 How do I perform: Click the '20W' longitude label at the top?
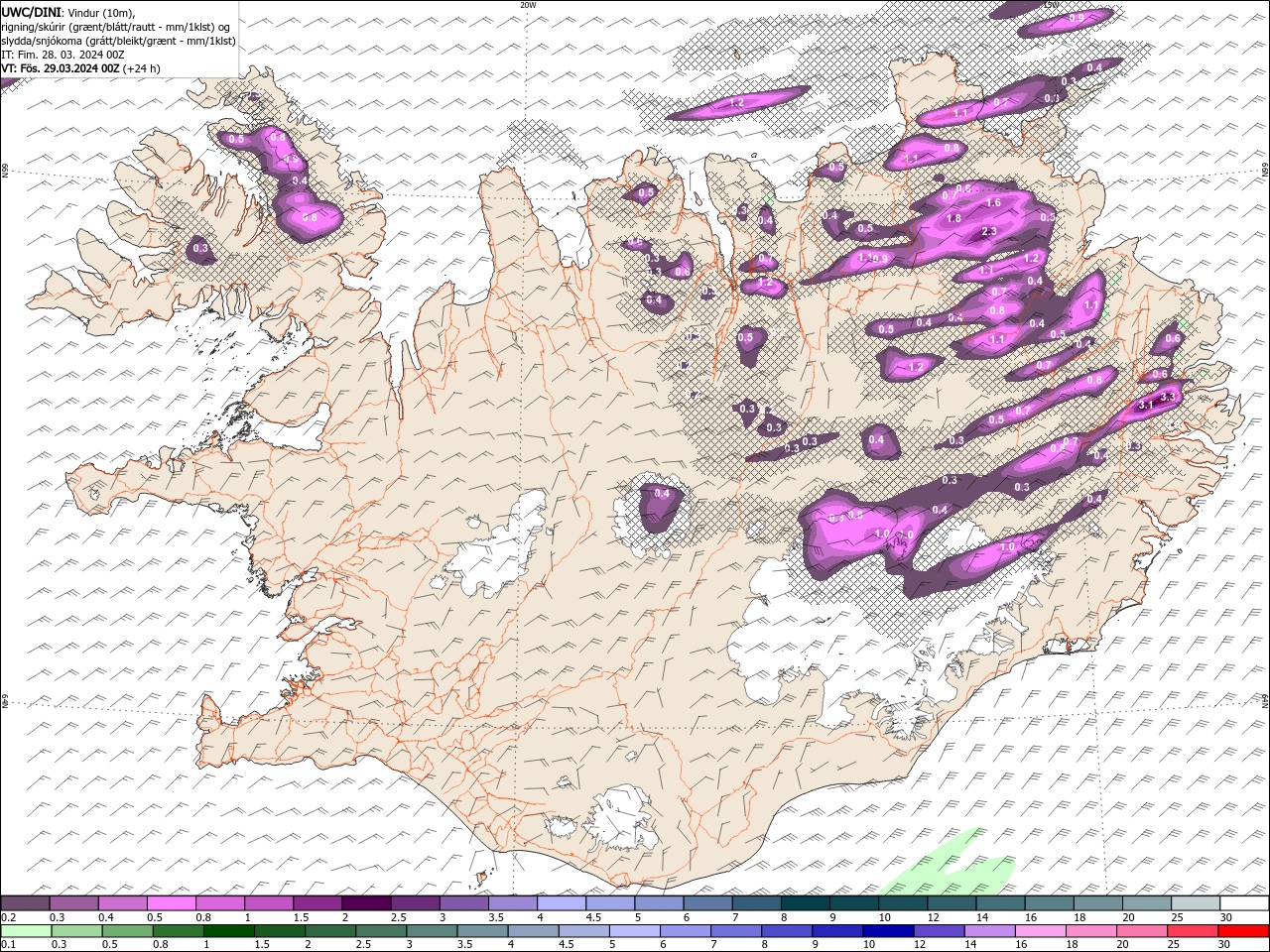[x=528, y=5]
